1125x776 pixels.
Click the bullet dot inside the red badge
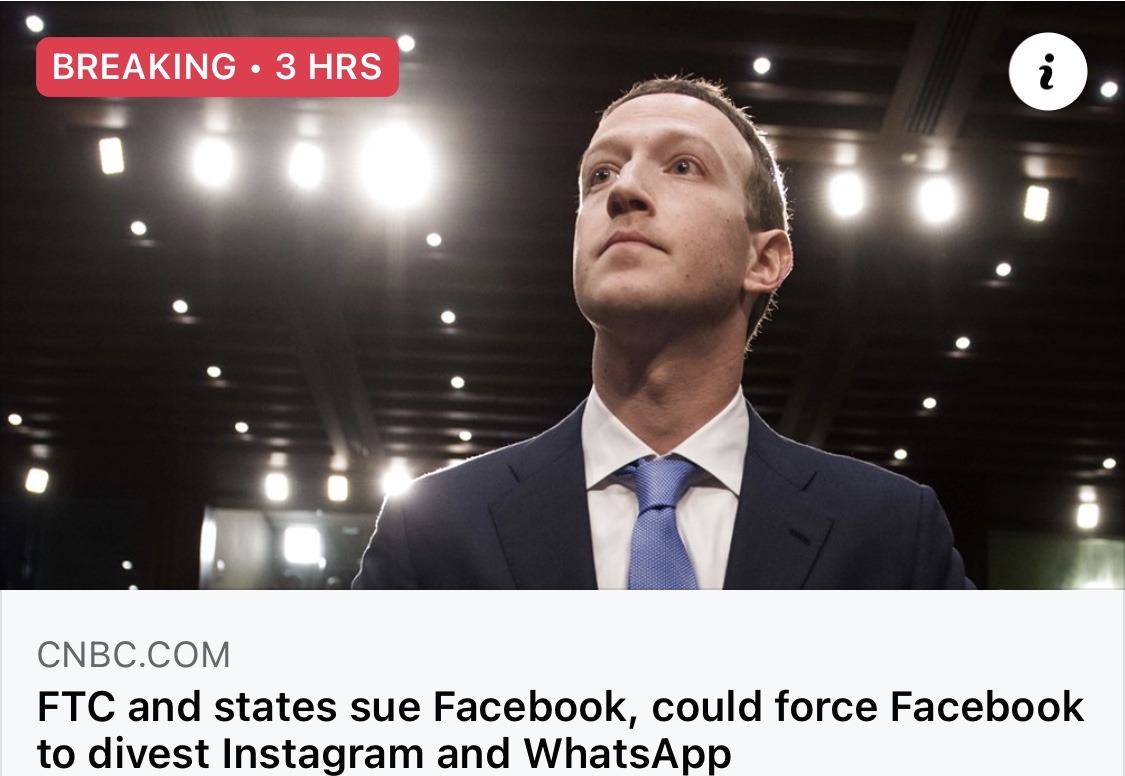pyautogui.click(x=256, y=68)
